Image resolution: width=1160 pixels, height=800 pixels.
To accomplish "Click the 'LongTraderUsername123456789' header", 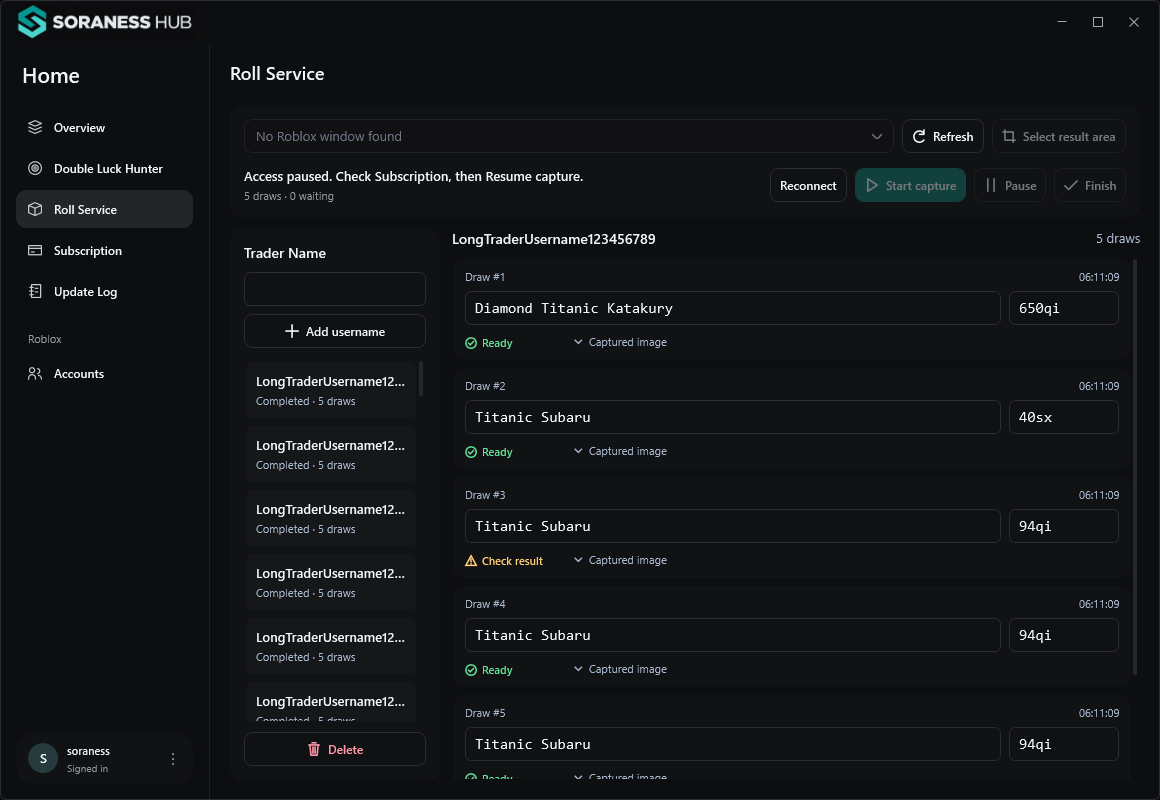I will pos(553,239).
